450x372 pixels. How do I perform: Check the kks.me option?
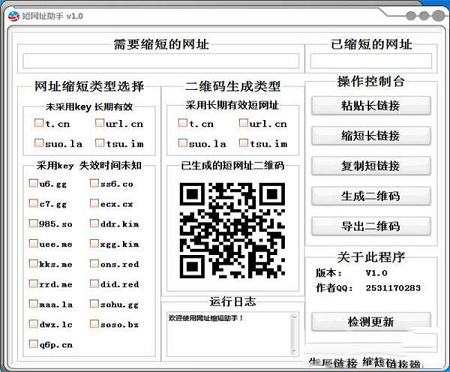pos(33,264)
